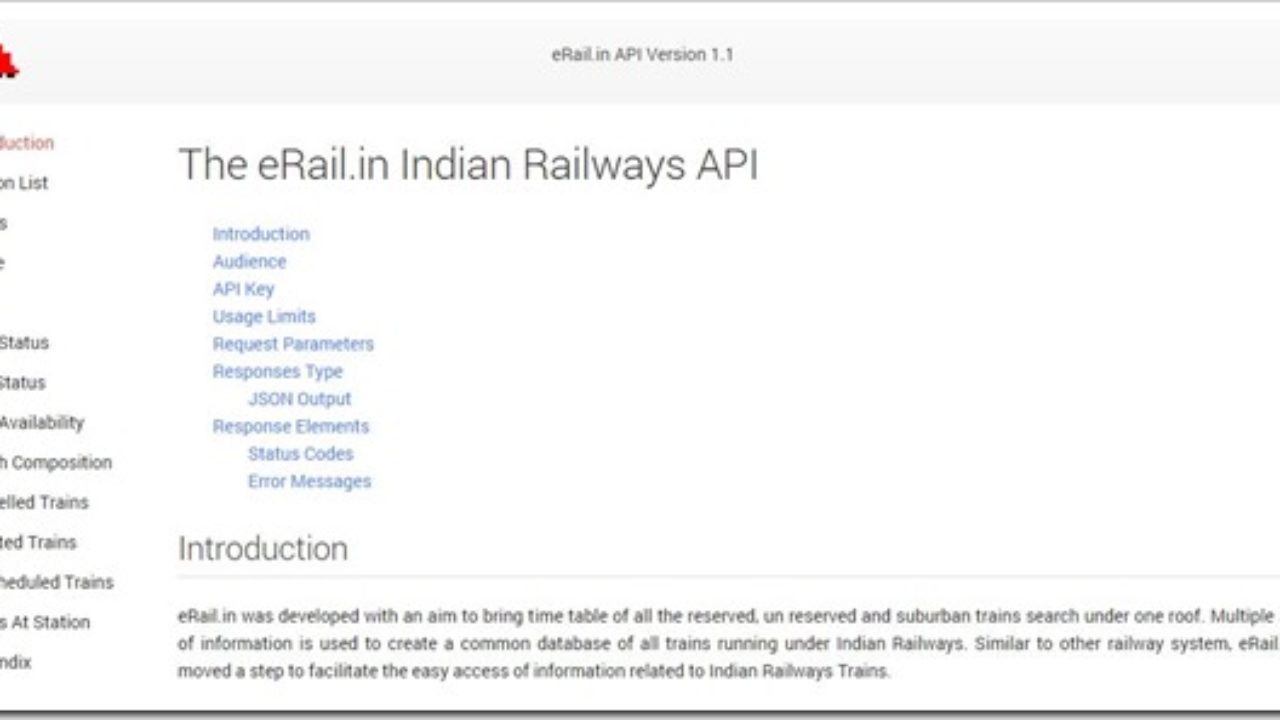
Task: Click the eRail.in API Version 1.1 header
Action: [x=640, y=55]
